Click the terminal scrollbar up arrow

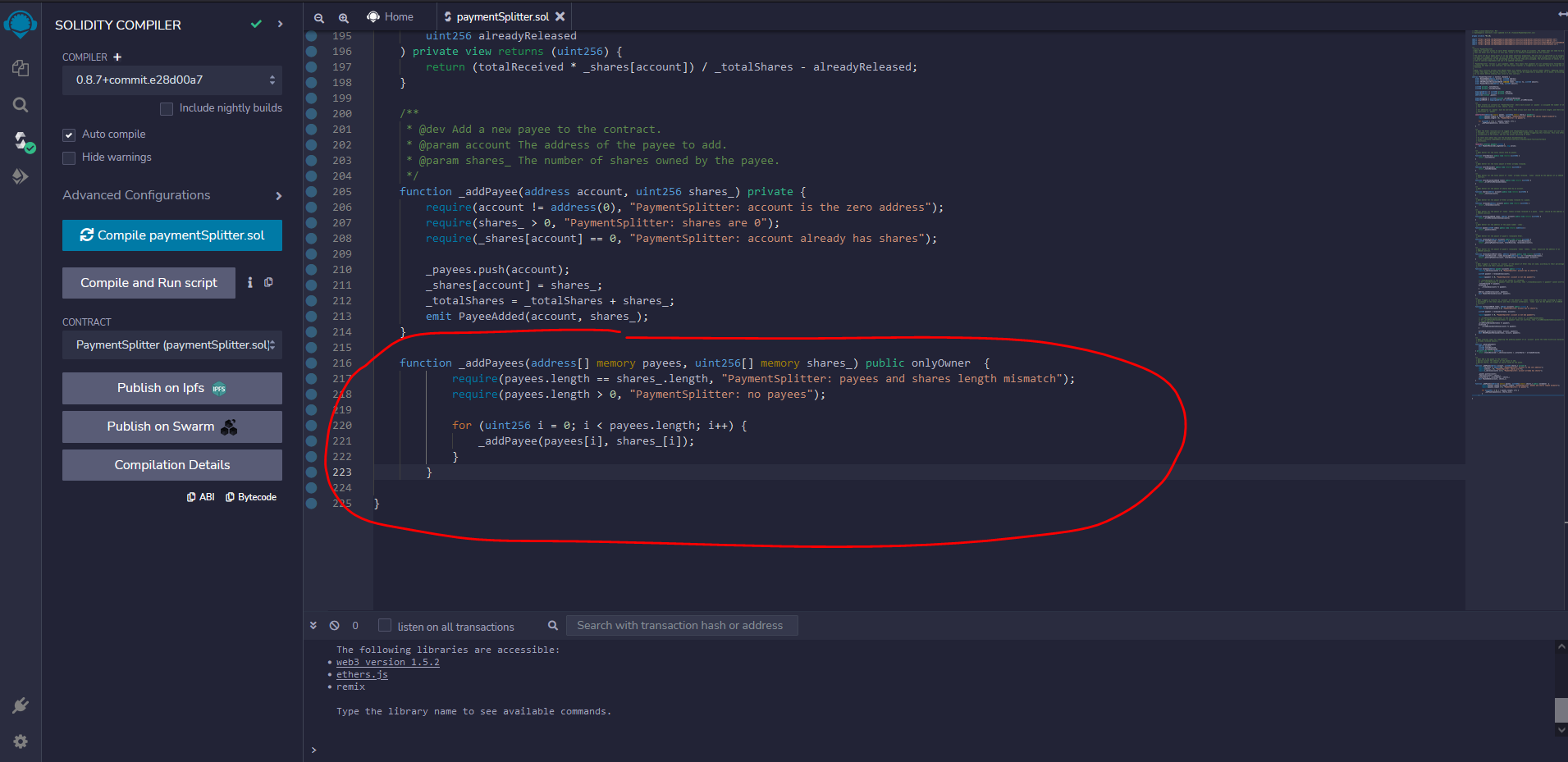(x=1561, y=646)
